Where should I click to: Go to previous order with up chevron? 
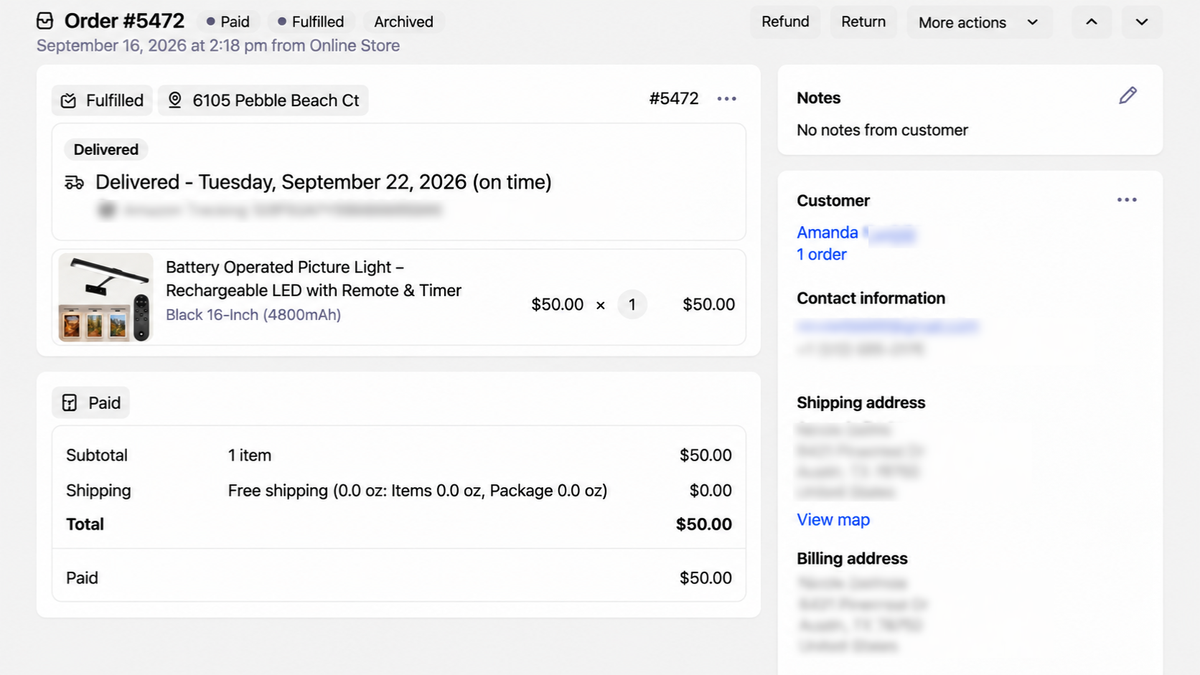pos(1091,22)
